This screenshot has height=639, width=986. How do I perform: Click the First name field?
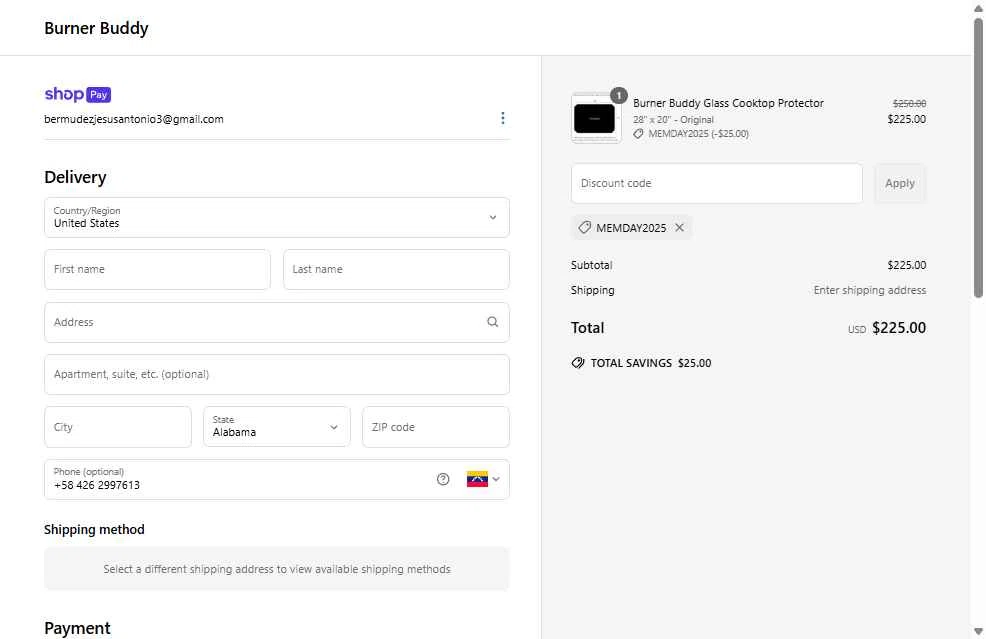pos(157,269)
